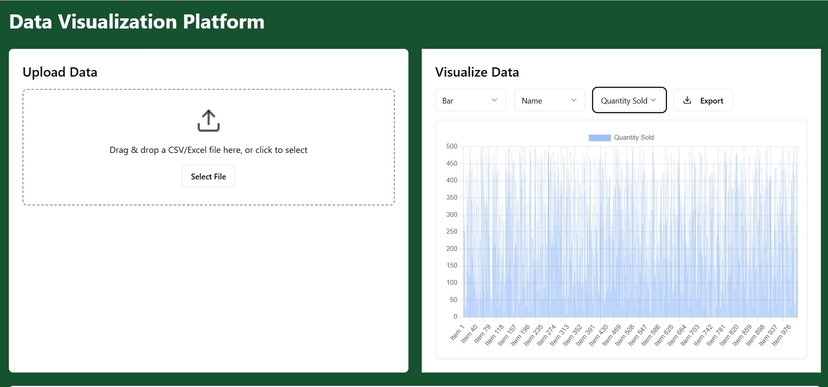
Task: Click the Item 235 axis label
Action: tap(533, 334)
